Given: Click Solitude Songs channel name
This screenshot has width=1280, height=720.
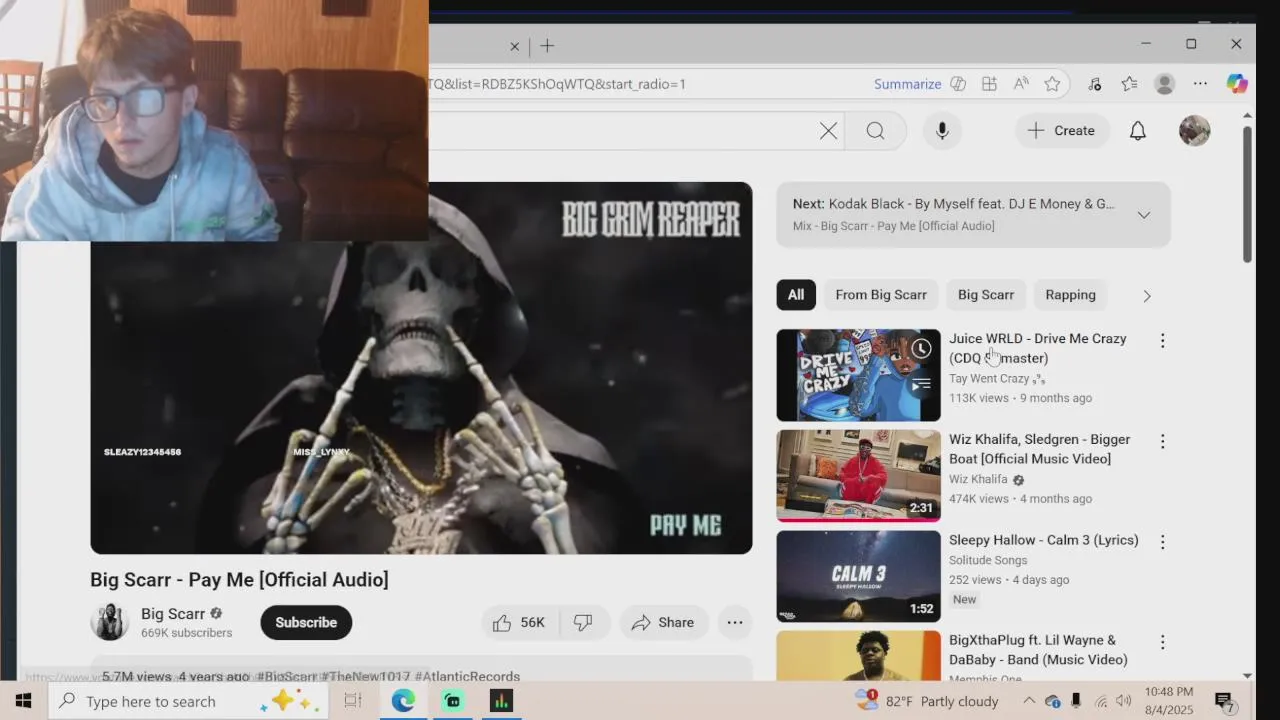Looking at the screenshot, I should 988,560.
